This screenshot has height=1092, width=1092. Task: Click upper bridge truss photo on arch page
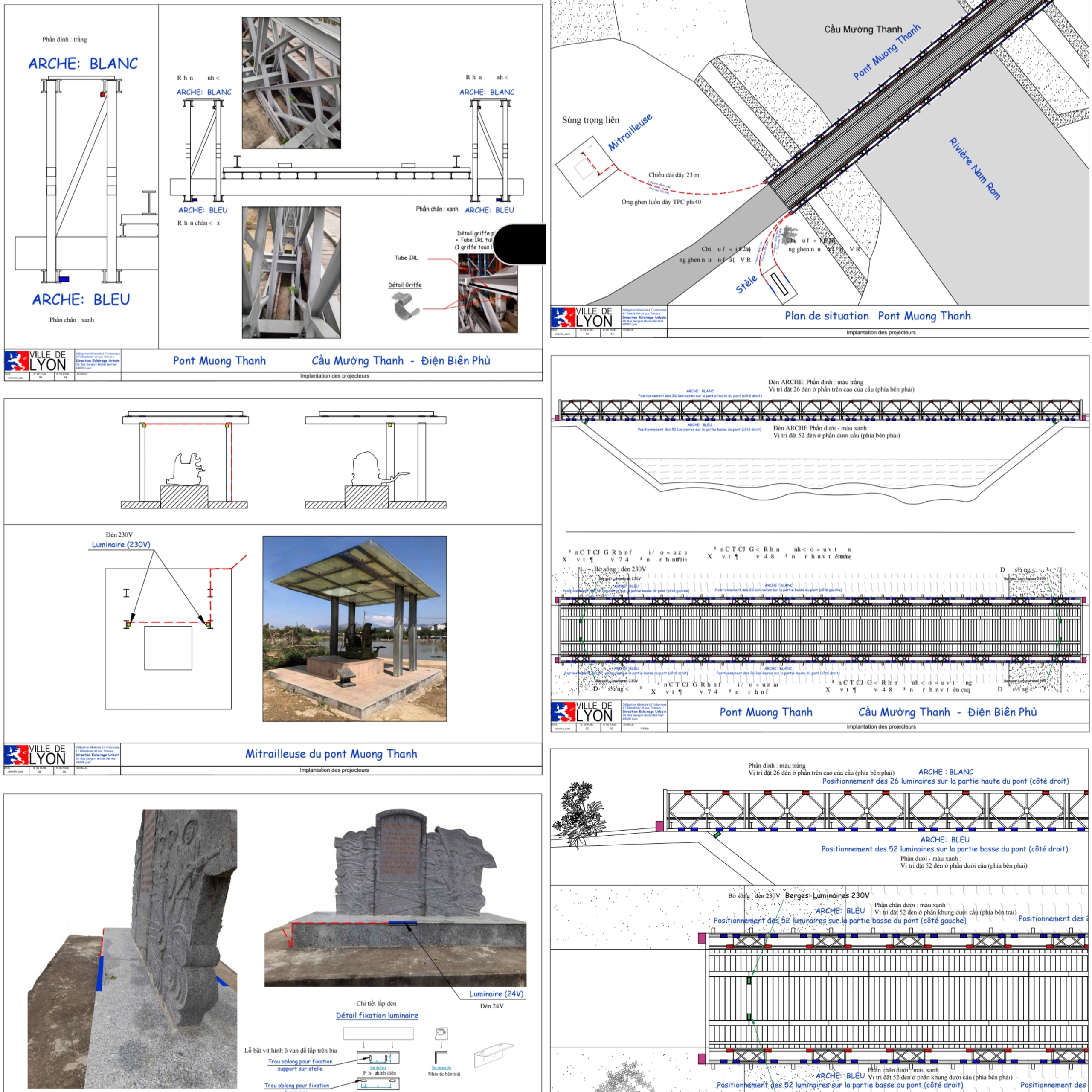point(291,82)
